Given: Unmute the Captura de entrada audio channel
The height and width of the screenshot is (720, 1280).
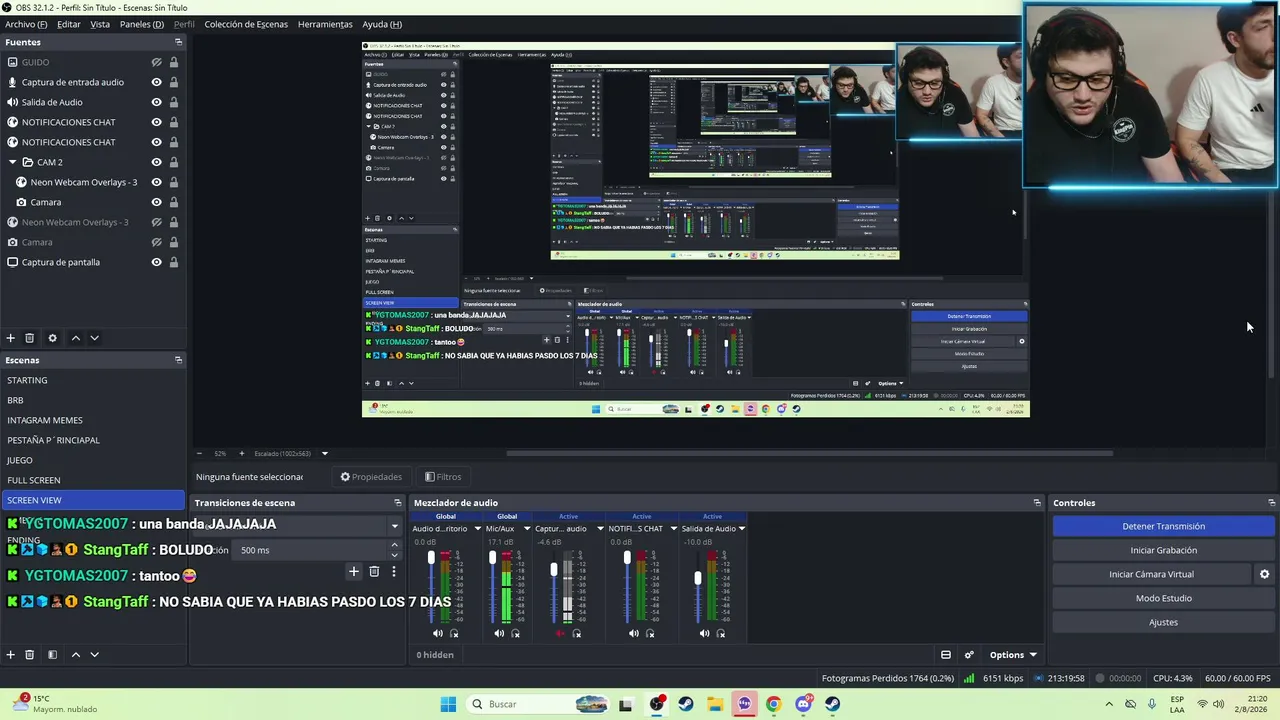Looking at the screenshot, I should 561,633.
